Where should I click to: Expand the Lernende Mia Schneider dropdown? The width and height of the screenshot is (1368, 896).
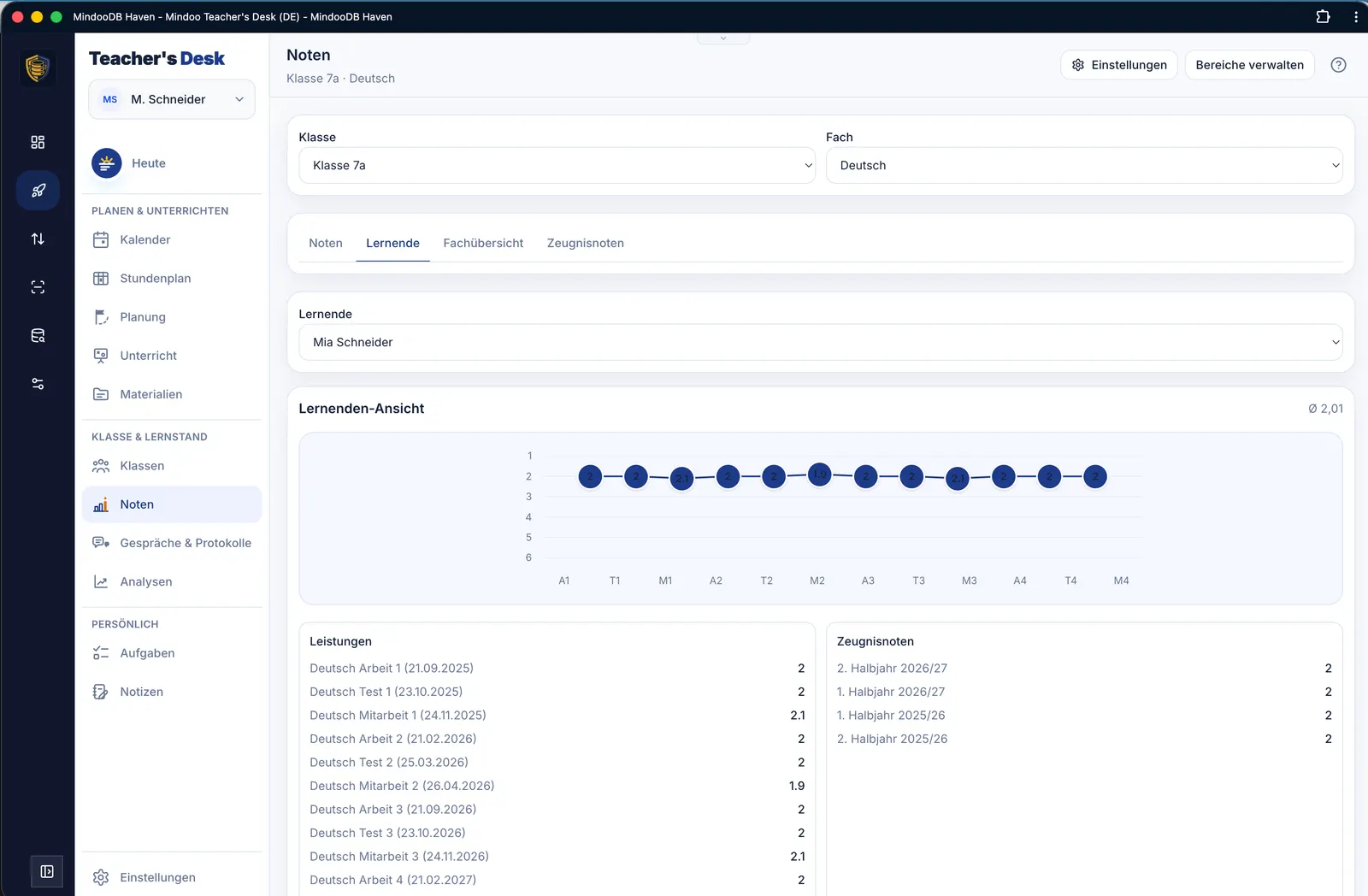pyautogui.click(x=821, y=342)
